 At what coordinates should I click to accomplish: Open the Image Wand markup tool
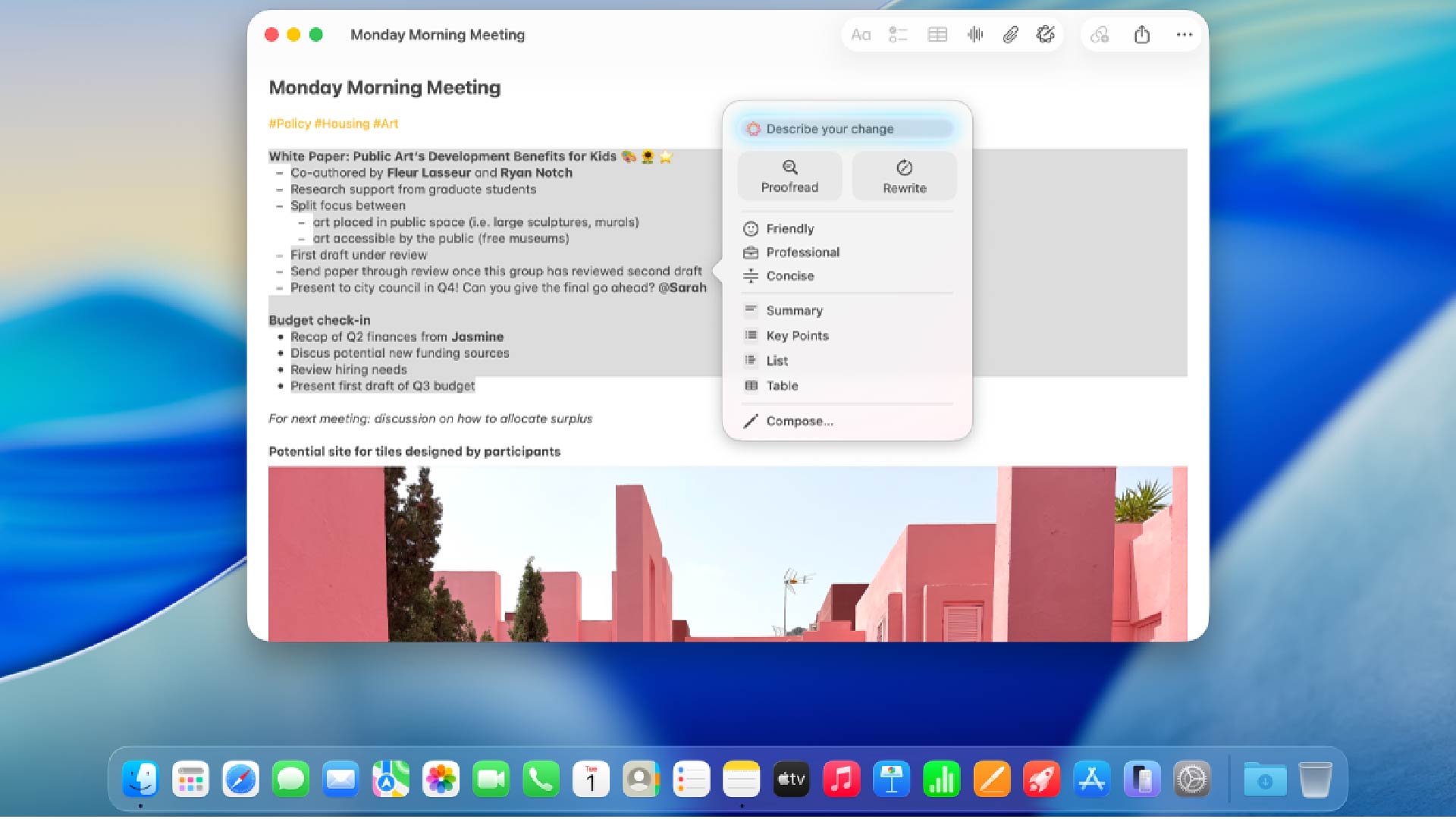pyautogui.click(x=1046, y=34)
